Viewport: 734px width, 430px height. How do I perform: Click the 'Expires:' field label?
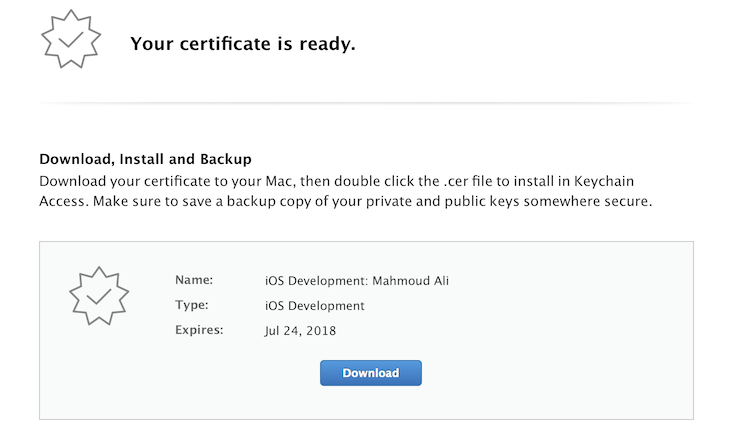199,330
